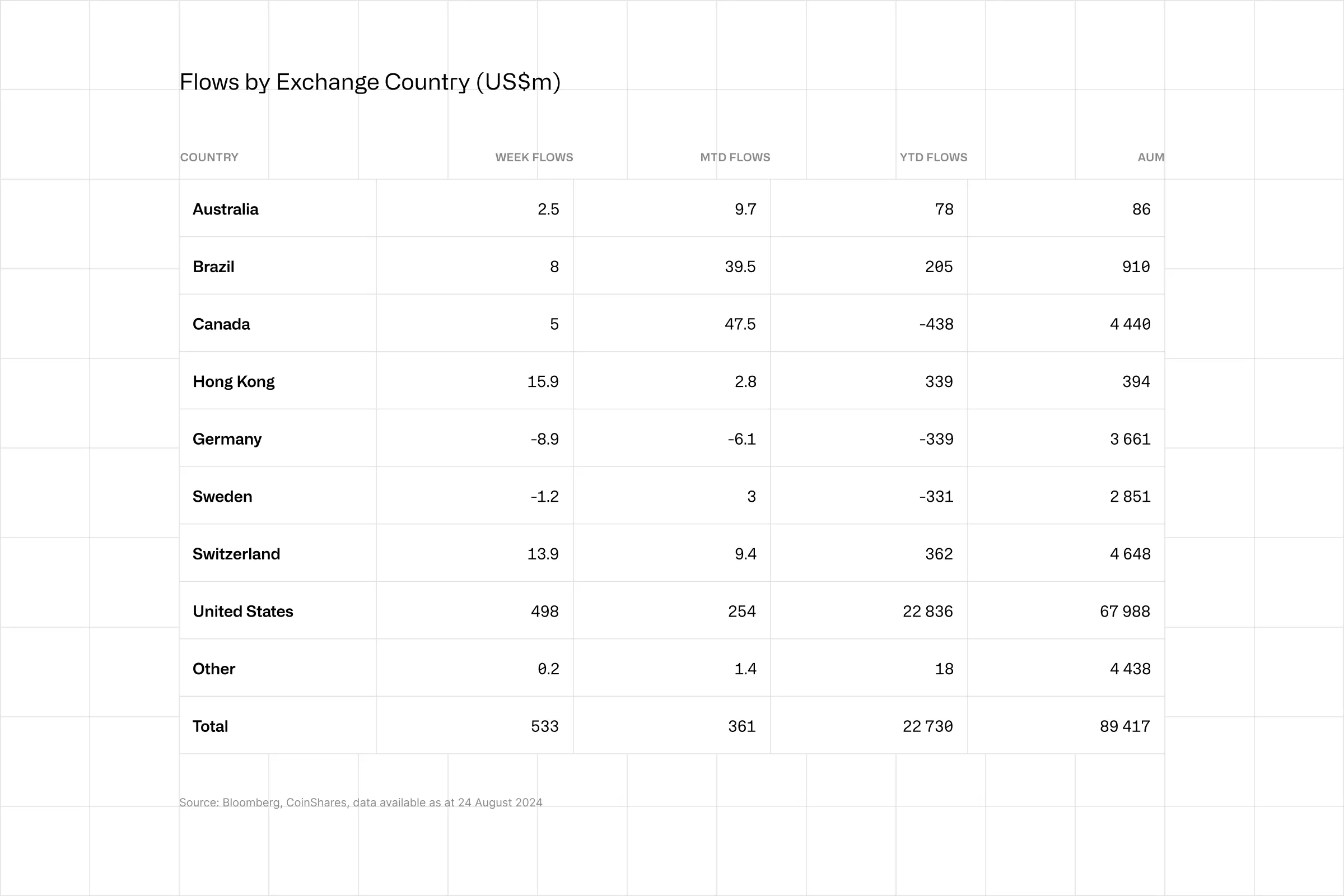
Task: Click the WEEK FLOWS column header
Action: pyautogui.click(x=534, y=157)
